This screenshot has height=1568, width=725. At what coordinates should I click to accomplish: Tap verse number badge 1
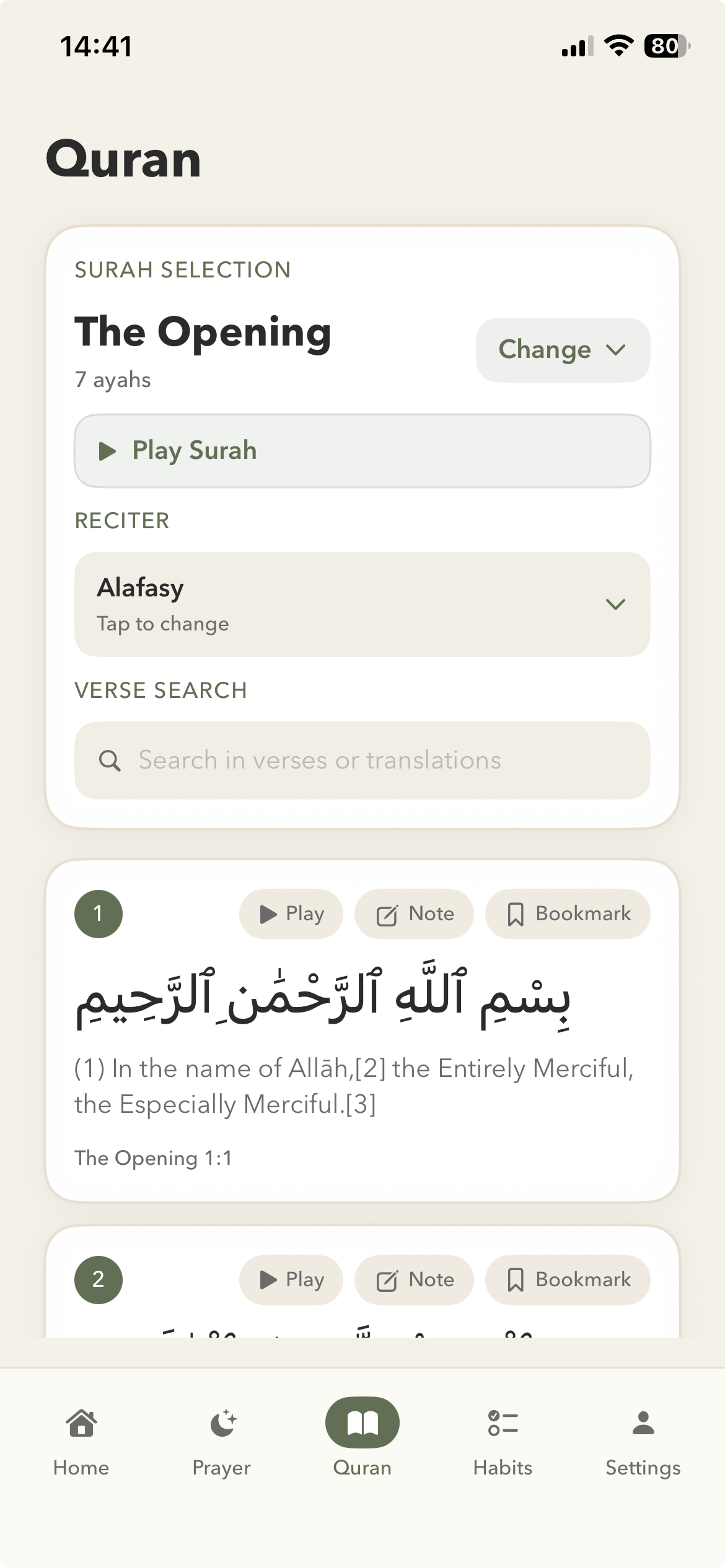(x=98, y=913)
